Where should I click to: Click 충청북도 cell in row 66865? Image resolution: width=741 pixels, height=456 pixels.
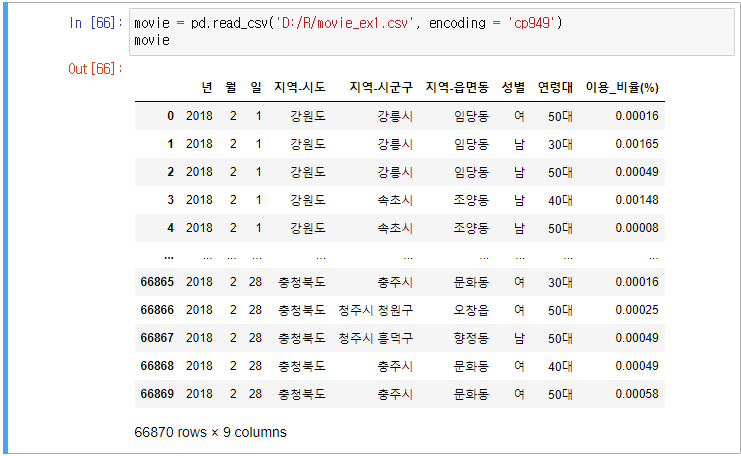[302, 282]
